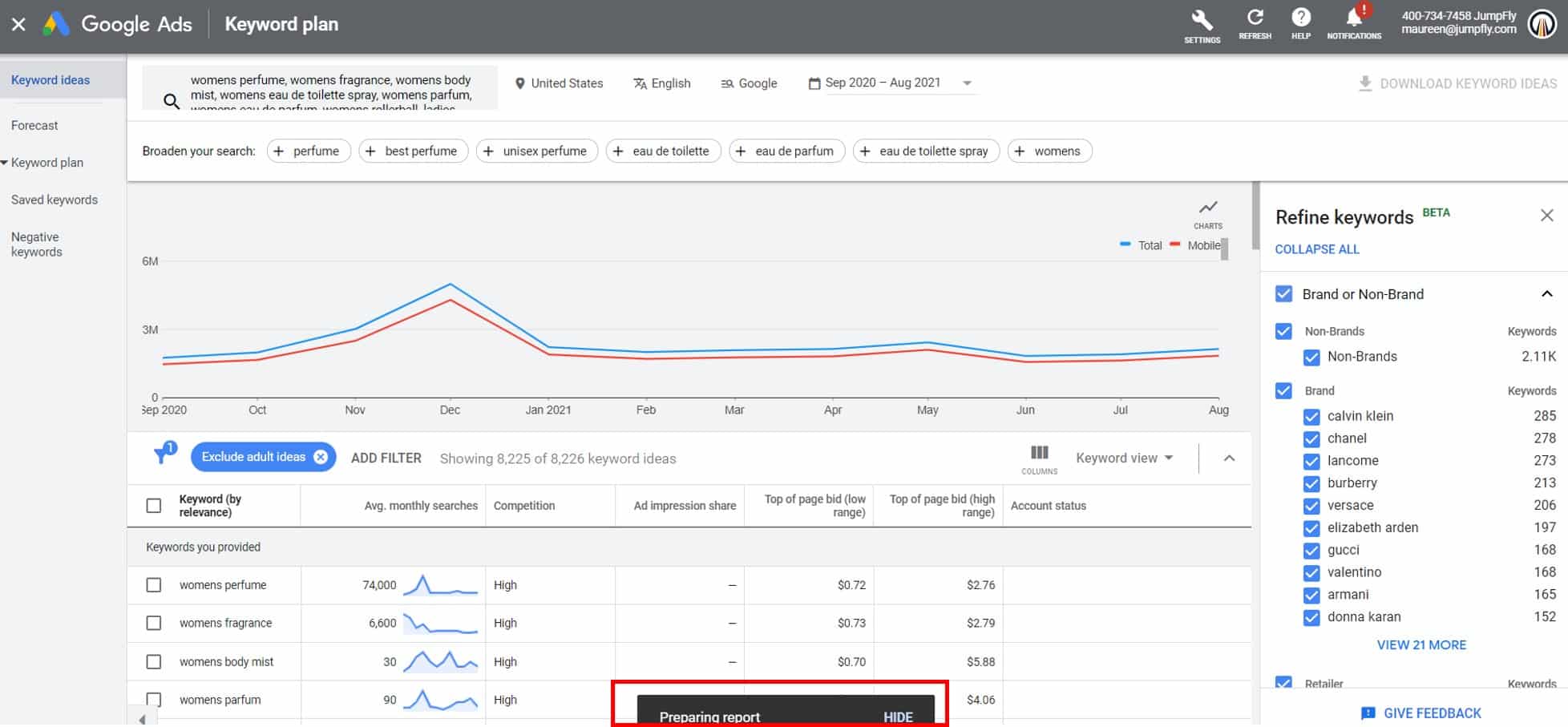Click the account avatar icon
The width and height of the screenshot is (1568, 727).
point(1542,24)
